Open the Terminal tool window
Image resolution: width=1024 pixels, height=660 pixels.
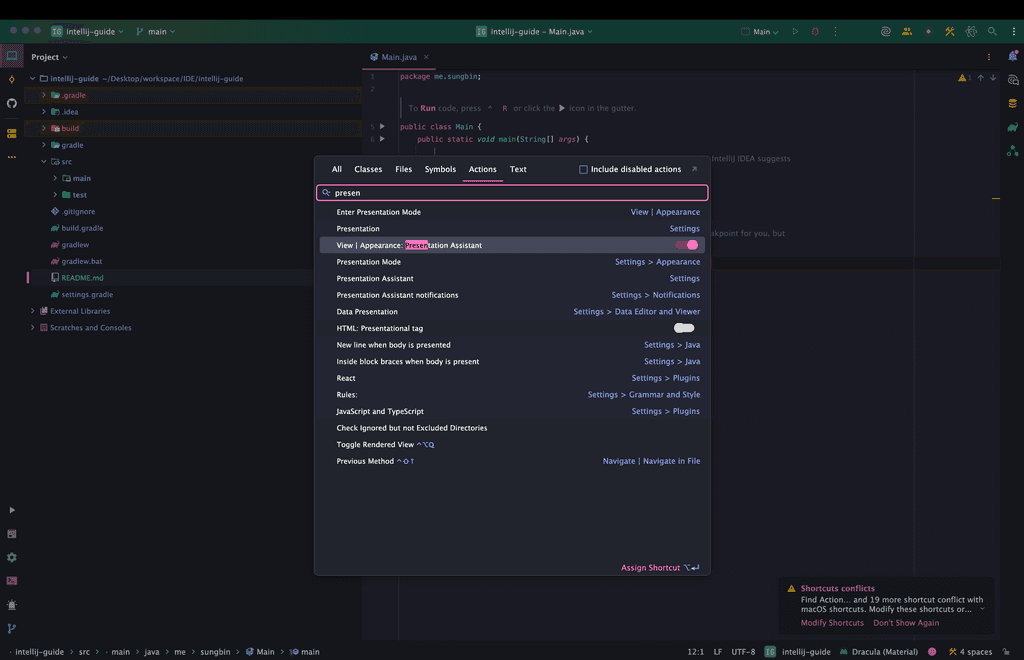12,581
